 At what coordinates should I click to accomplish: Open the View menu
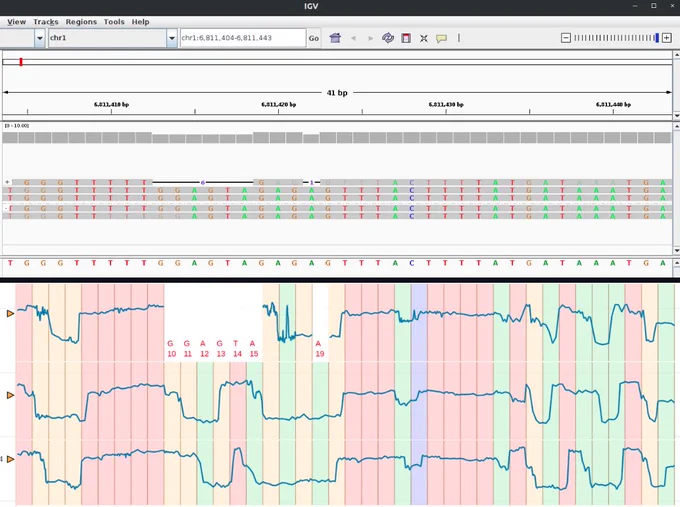pyautogui.click(x=16, y=22)
